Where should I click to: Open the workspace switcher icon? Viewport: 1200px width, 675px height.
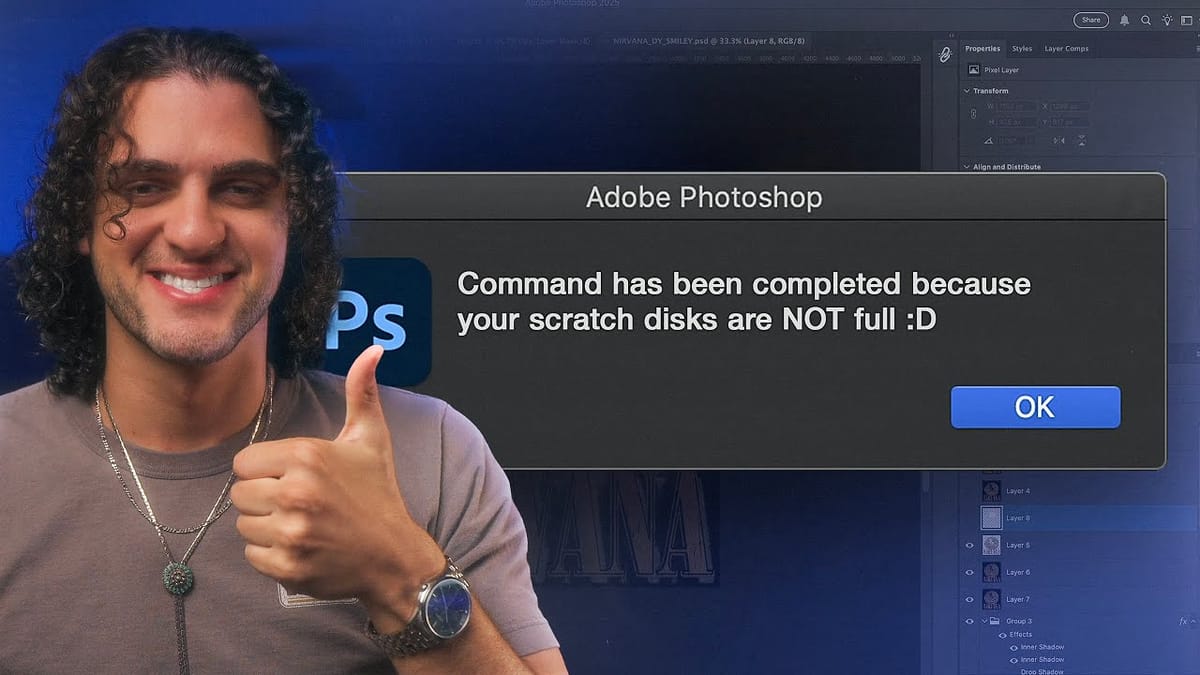pos(1185,20)
